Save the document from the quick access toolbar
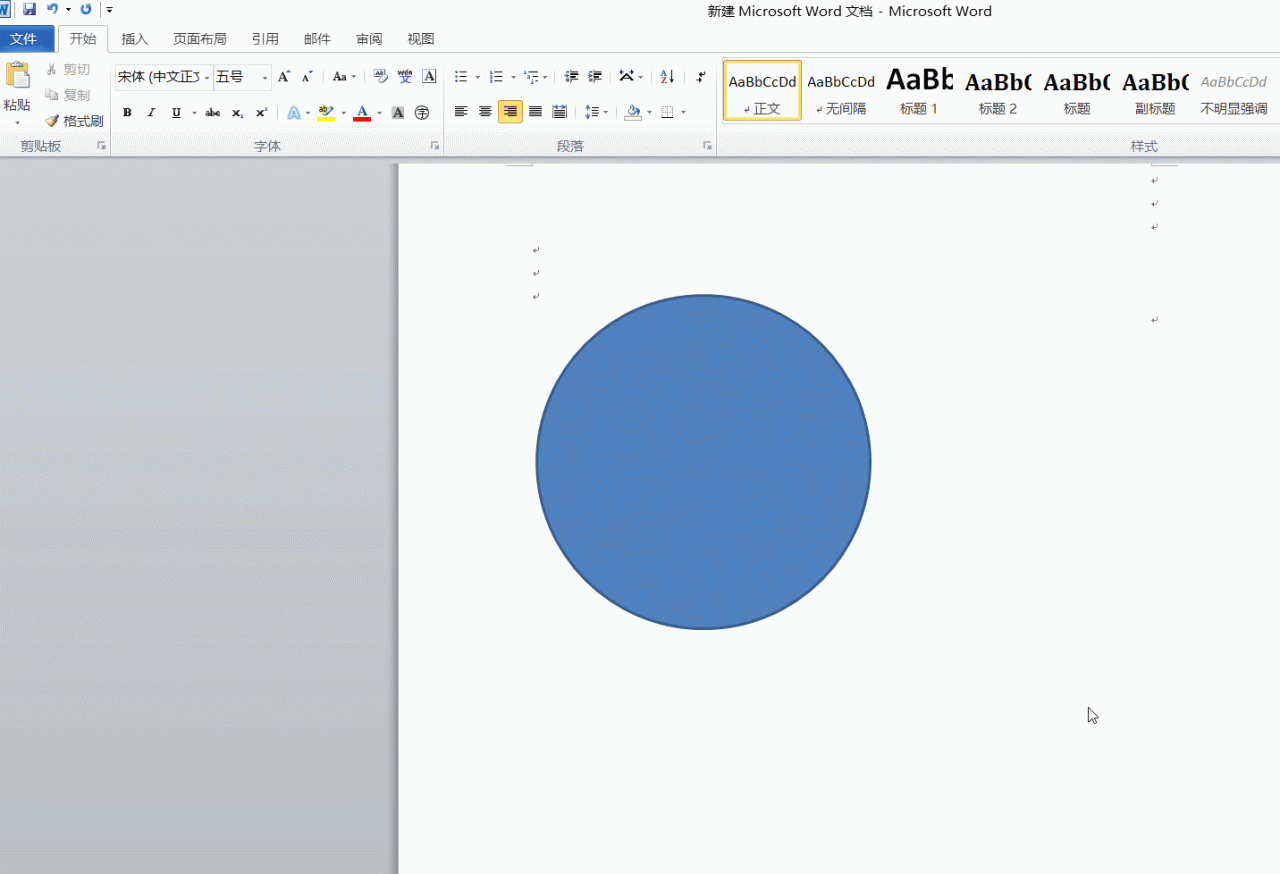This screenshot has width=1280, height=874. coord(29,9)
